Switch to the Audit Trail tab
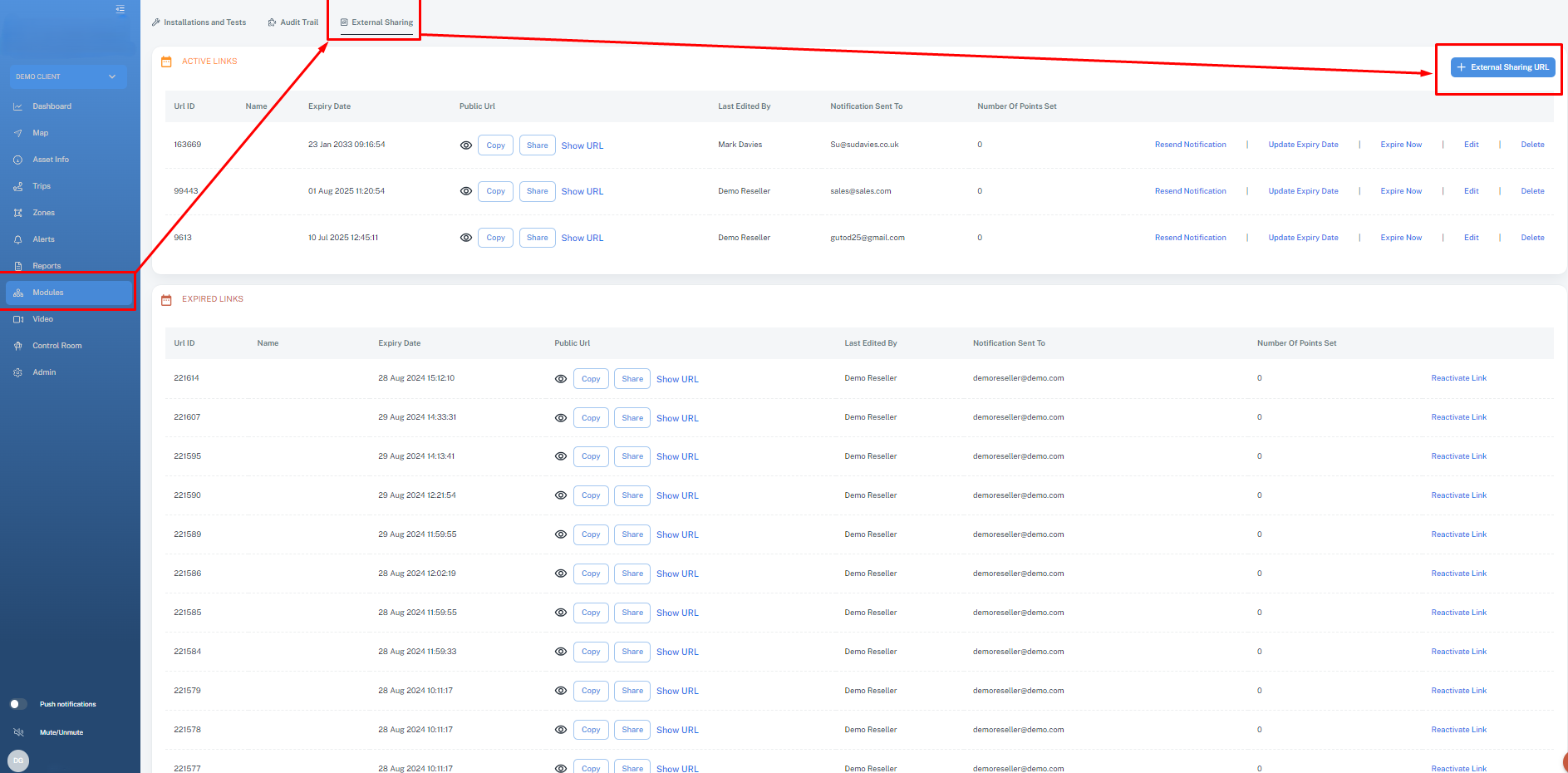1568x773 pixels. 293,22
